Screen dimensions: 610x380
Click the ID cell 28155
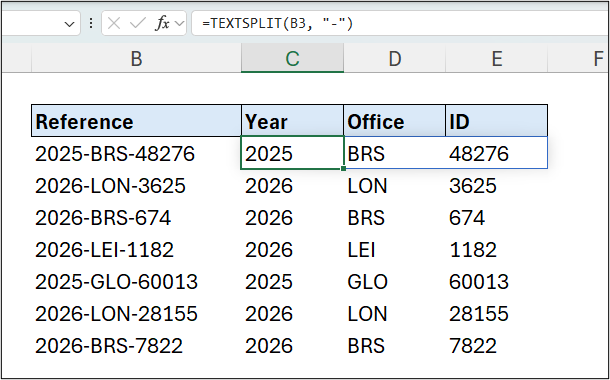[x=496, y=313]
